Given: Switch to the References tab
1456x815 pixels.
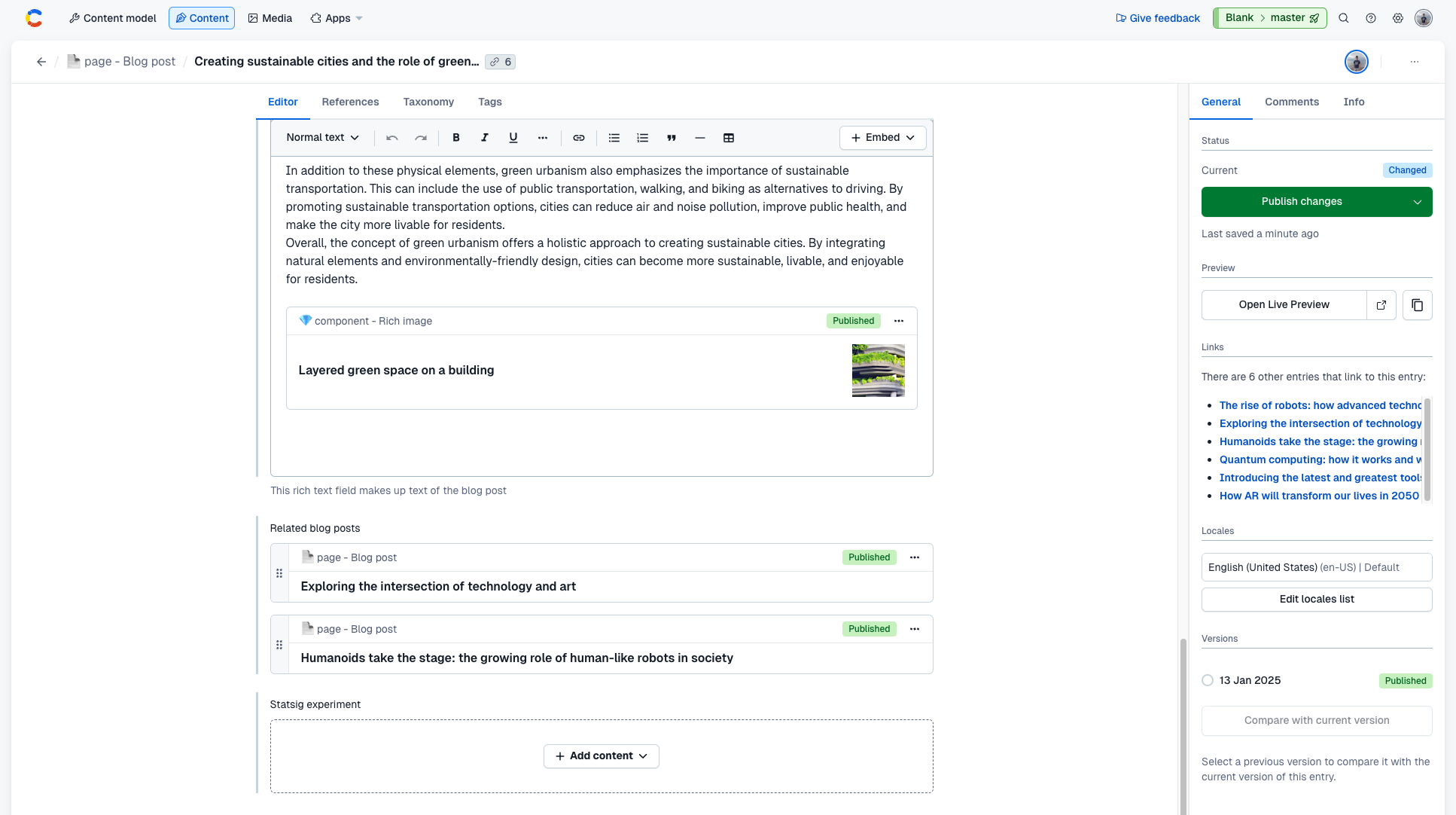Looking at the screenshot, I should [x=350, y=102].
